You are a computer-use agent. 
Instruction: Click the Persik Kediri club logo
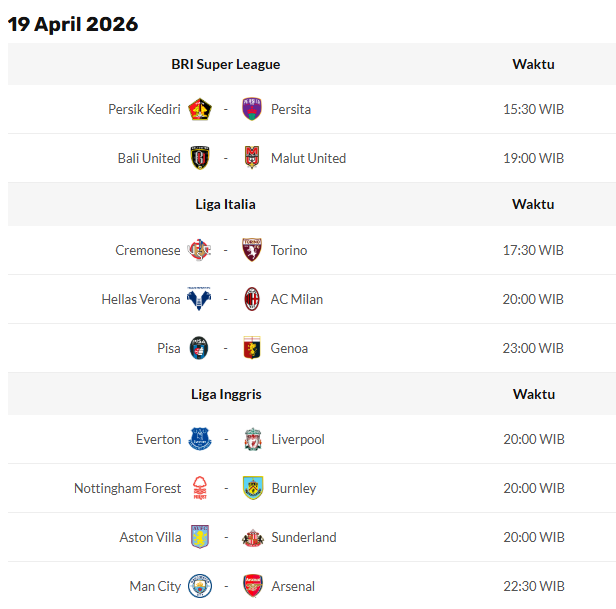pos(200,109)
